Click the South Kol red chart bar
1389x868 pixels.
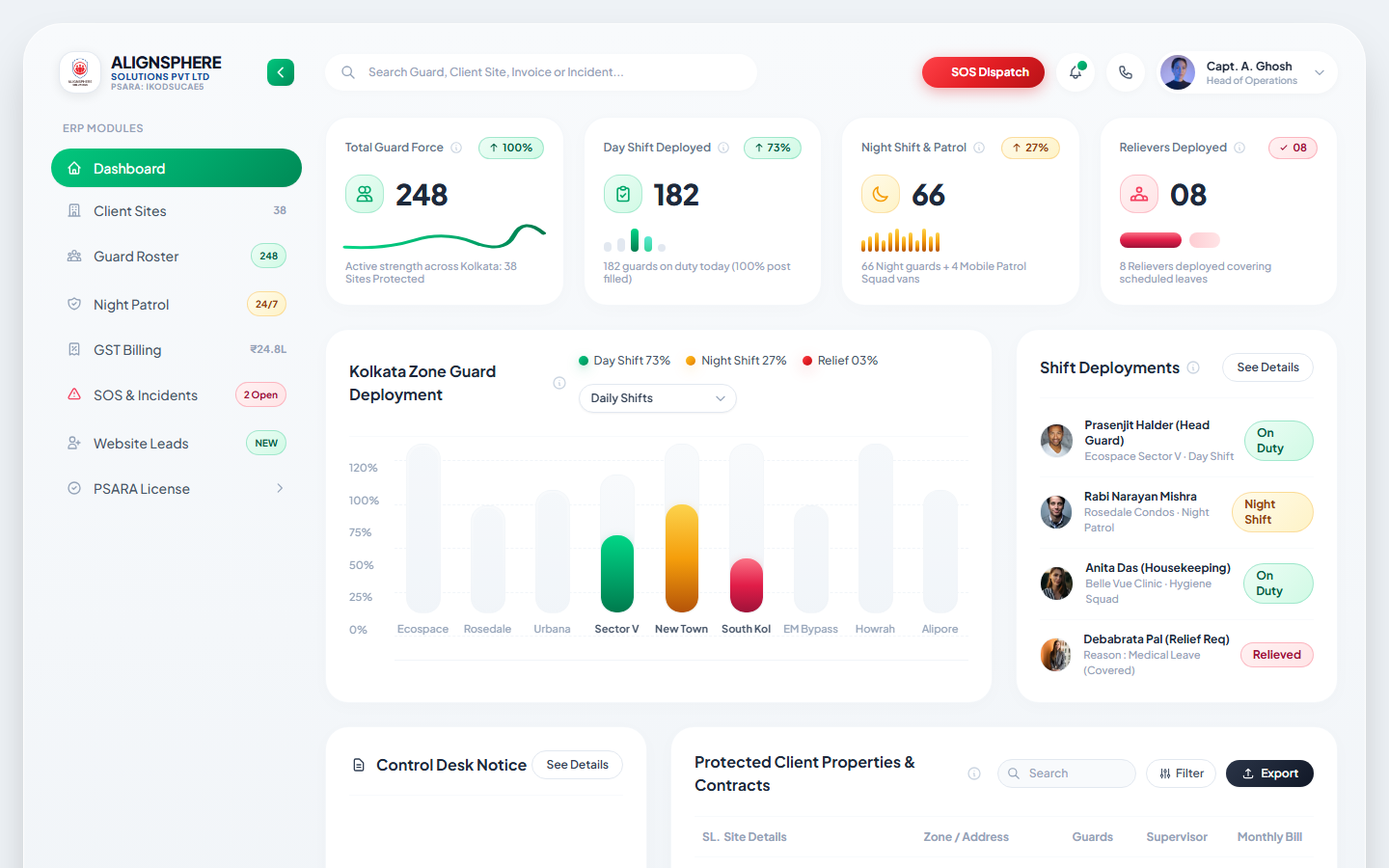747,585
